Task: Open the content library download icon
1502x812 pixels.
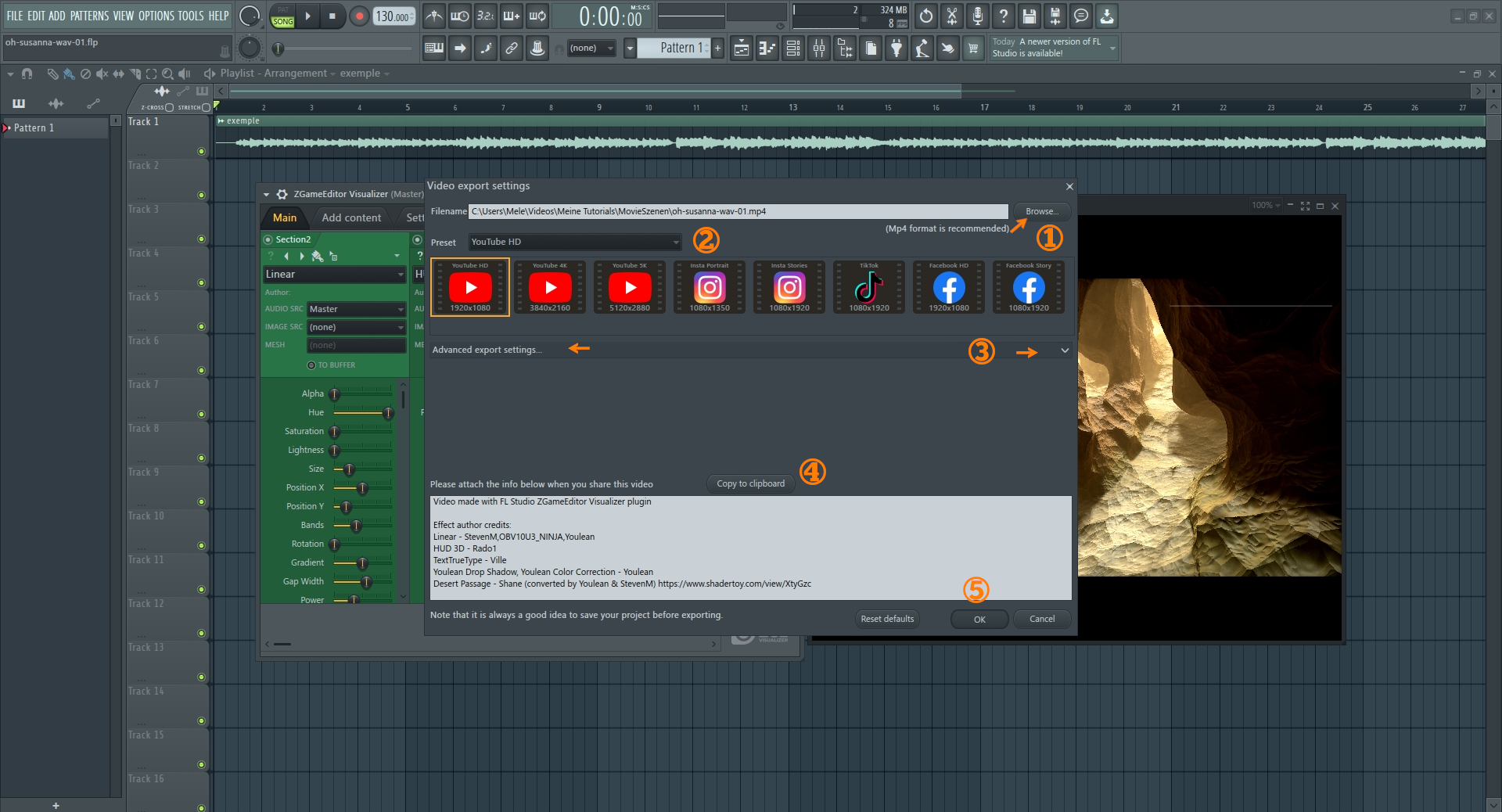Action: [x=1107, y=16]
